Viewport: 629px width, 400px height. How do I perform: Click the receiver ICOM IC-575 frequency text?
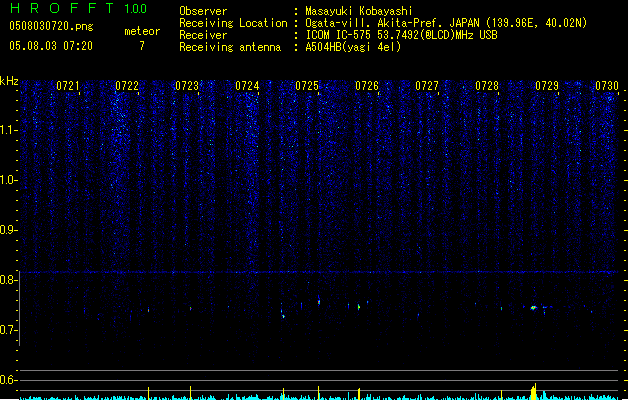tap(402, 35)
